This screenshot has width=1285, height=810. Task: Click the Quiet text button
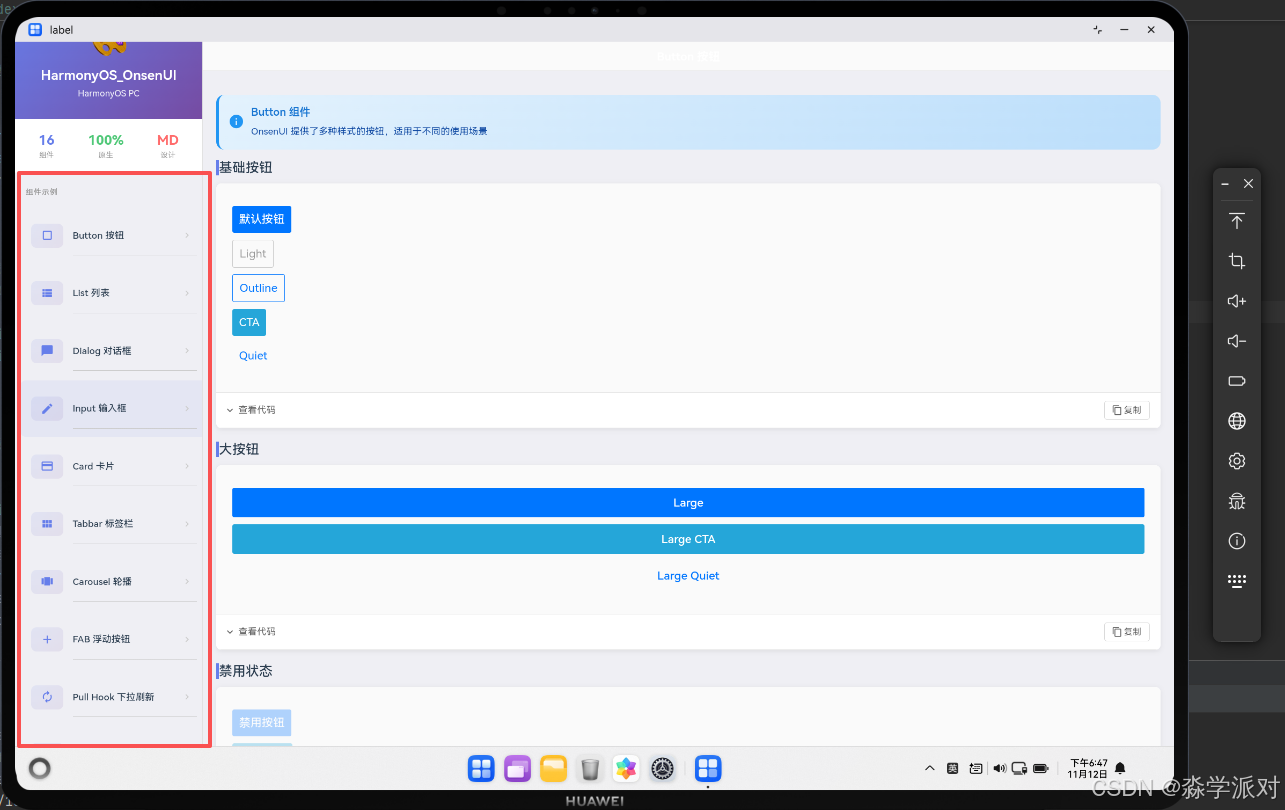click(253, 356)
